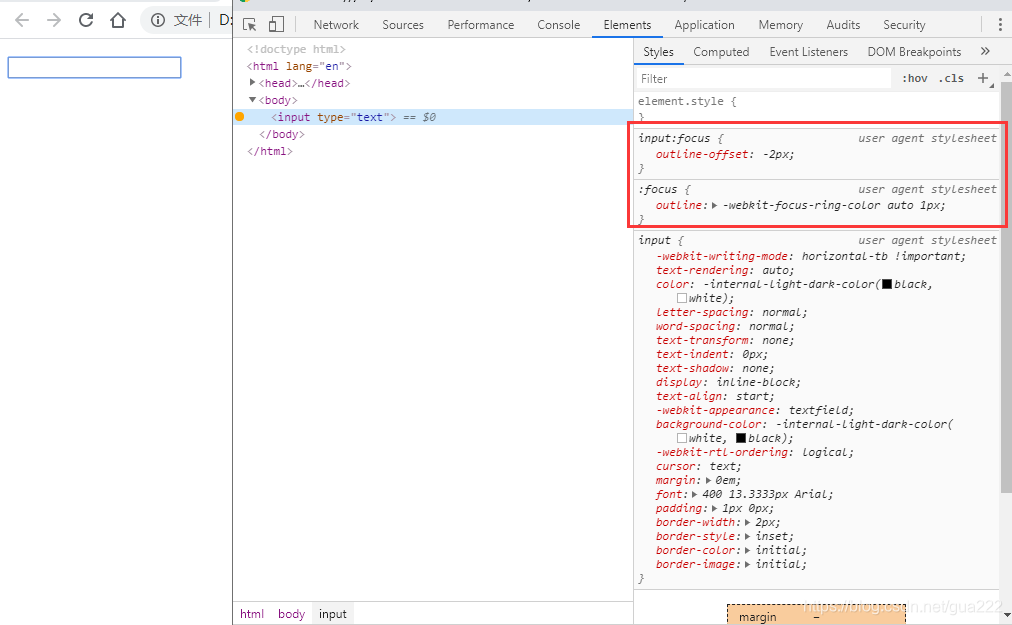
Task: Switch to the Console tab
Action: pos(558,25)
